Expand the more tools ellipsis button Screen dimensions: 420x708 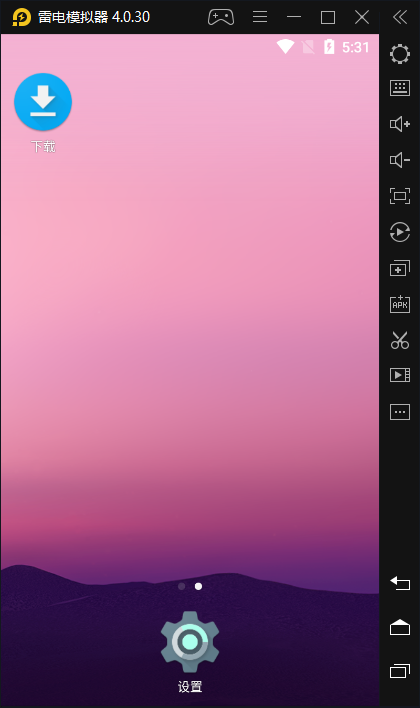400,412
